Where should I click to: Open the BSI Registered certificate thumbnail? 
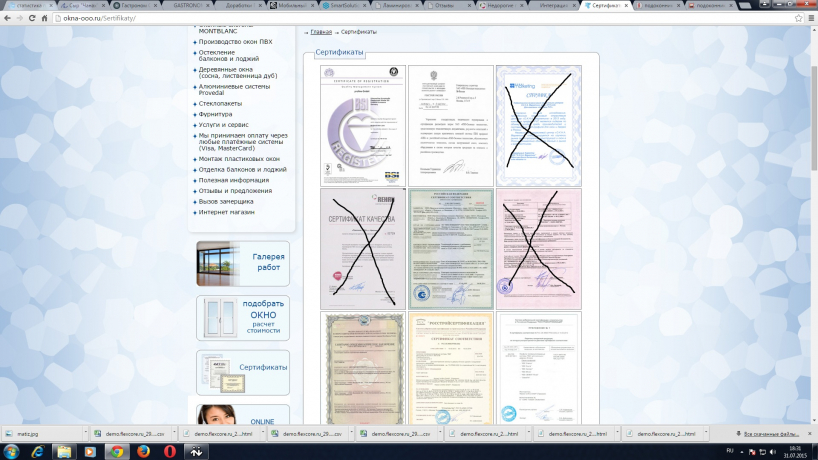(x=363, y=125)
